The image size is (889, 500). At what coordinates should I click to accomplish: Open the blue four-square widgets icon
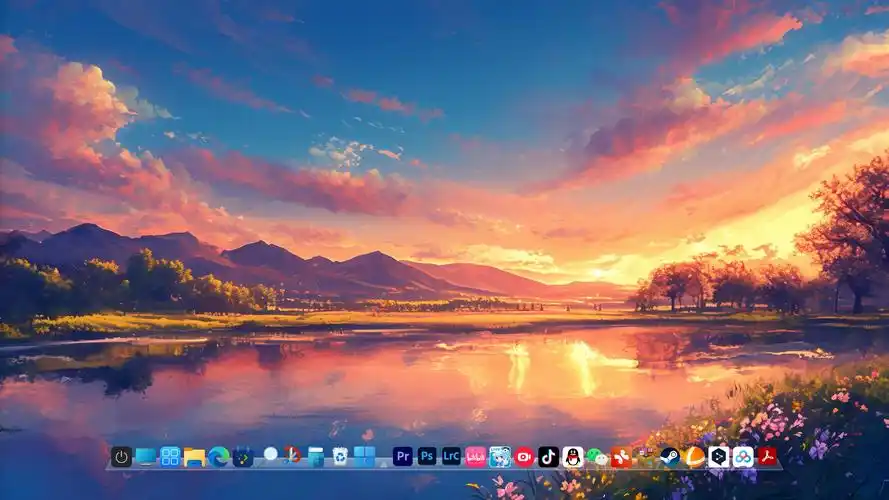tap(170, 457)
